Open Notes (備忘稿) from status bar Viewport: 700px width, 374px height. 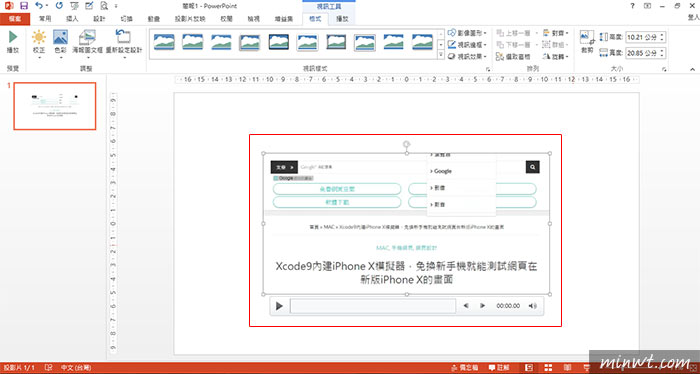point(466,368)
